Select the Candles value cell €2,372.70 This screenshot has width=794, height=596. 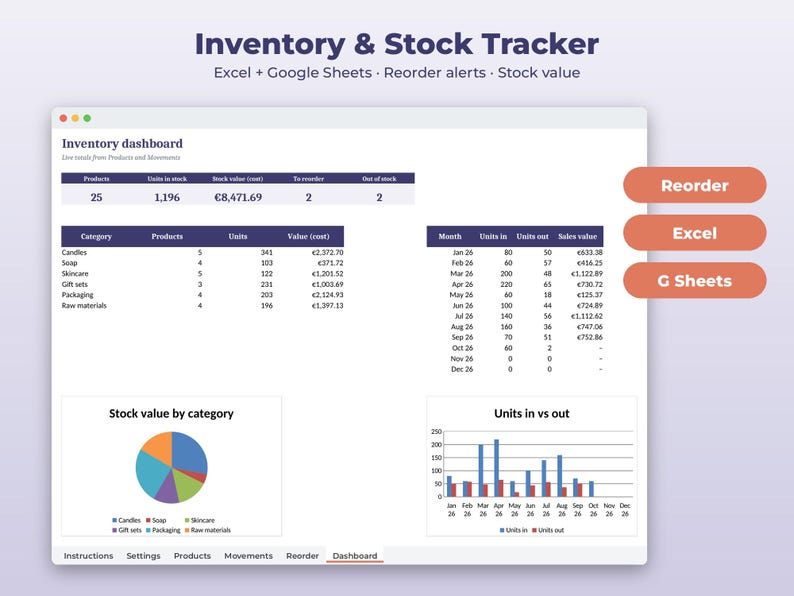point(327,252)
